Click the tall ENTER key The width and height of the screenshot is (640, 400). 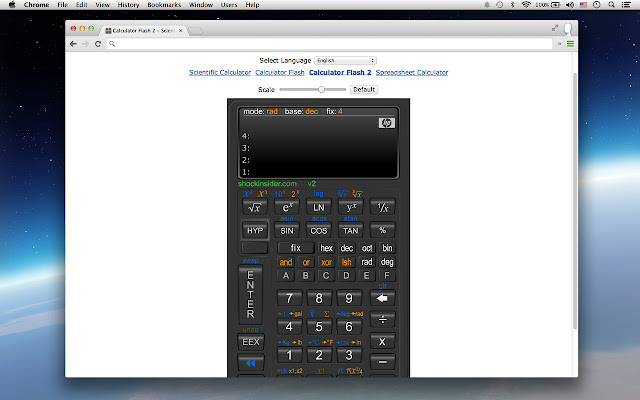pos(250,295)
